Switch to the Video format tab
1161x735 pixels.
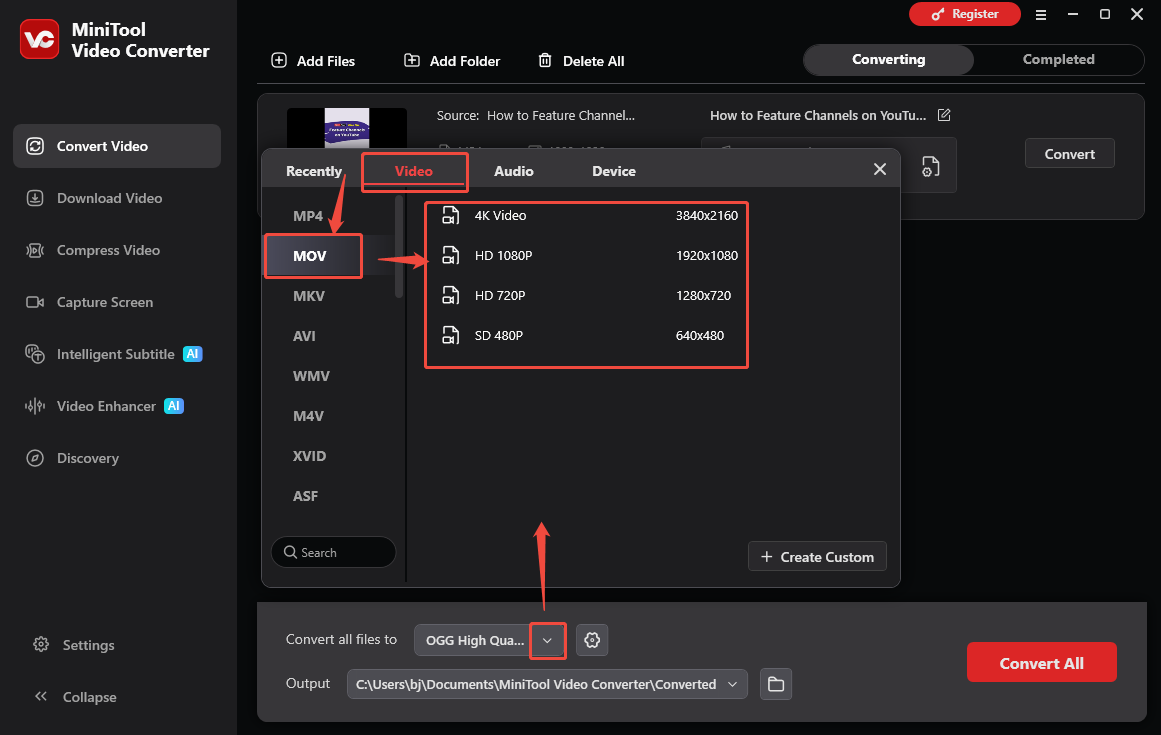[x=414, y=171]
